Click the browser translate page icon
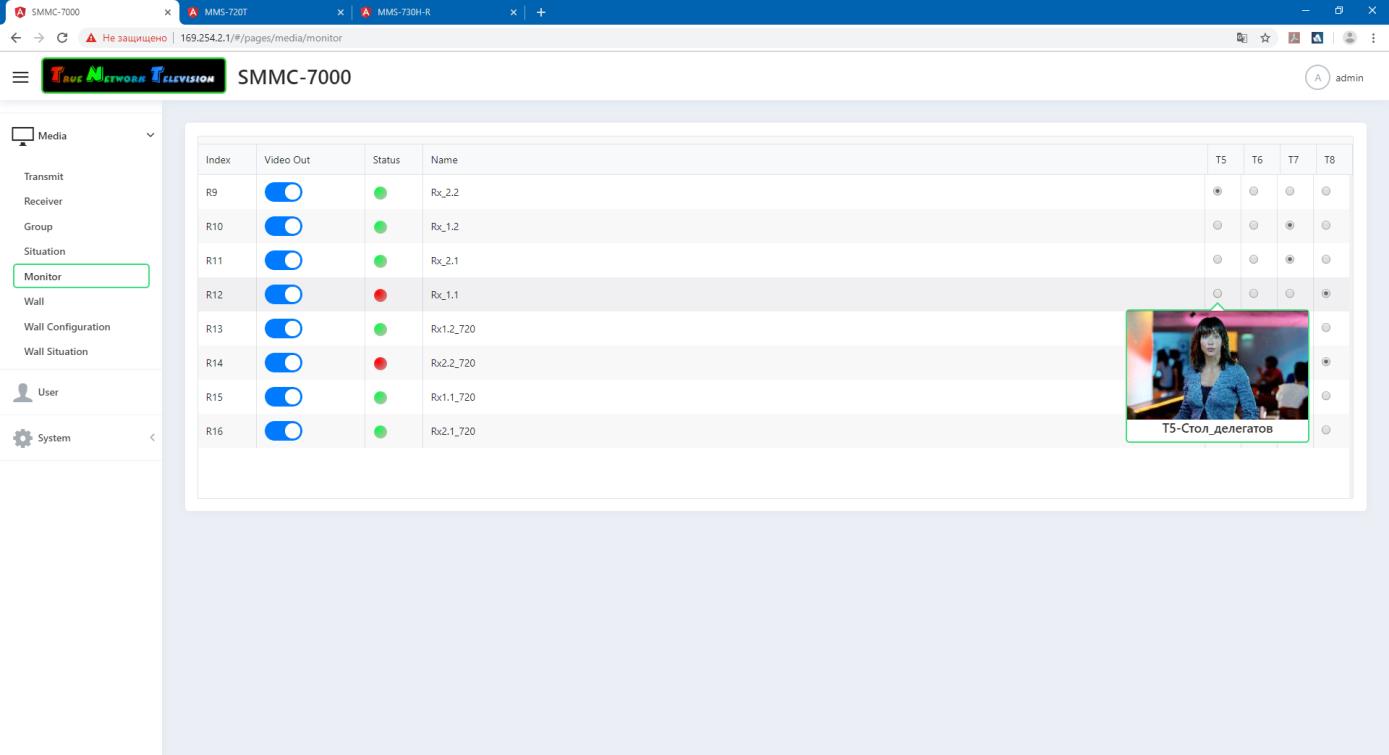Image resolution: width=1389 pixels, height=755 pixels. click(x=1242, y=38)
